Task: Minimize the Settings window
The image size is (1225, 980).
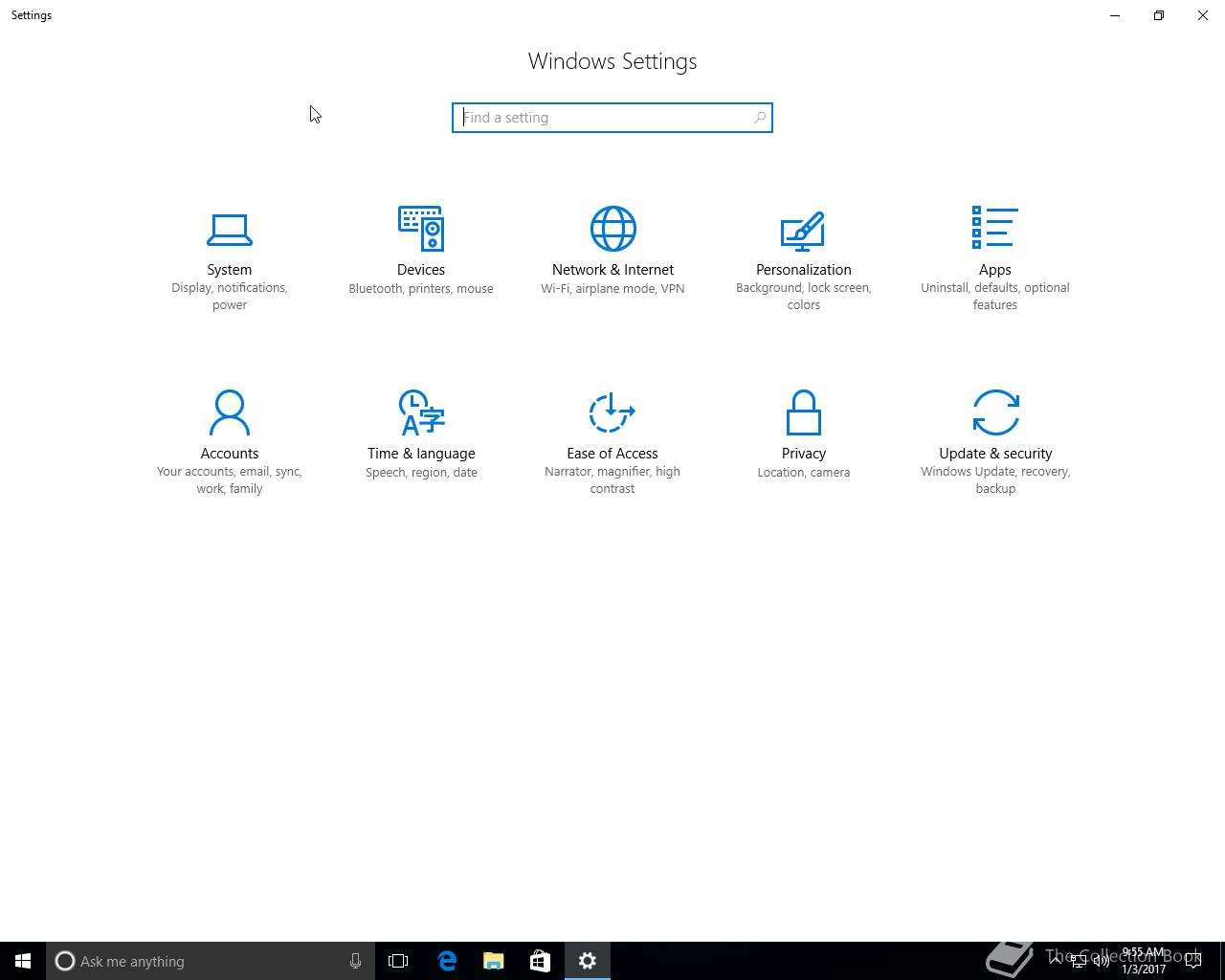Action: click(1115, 15)
